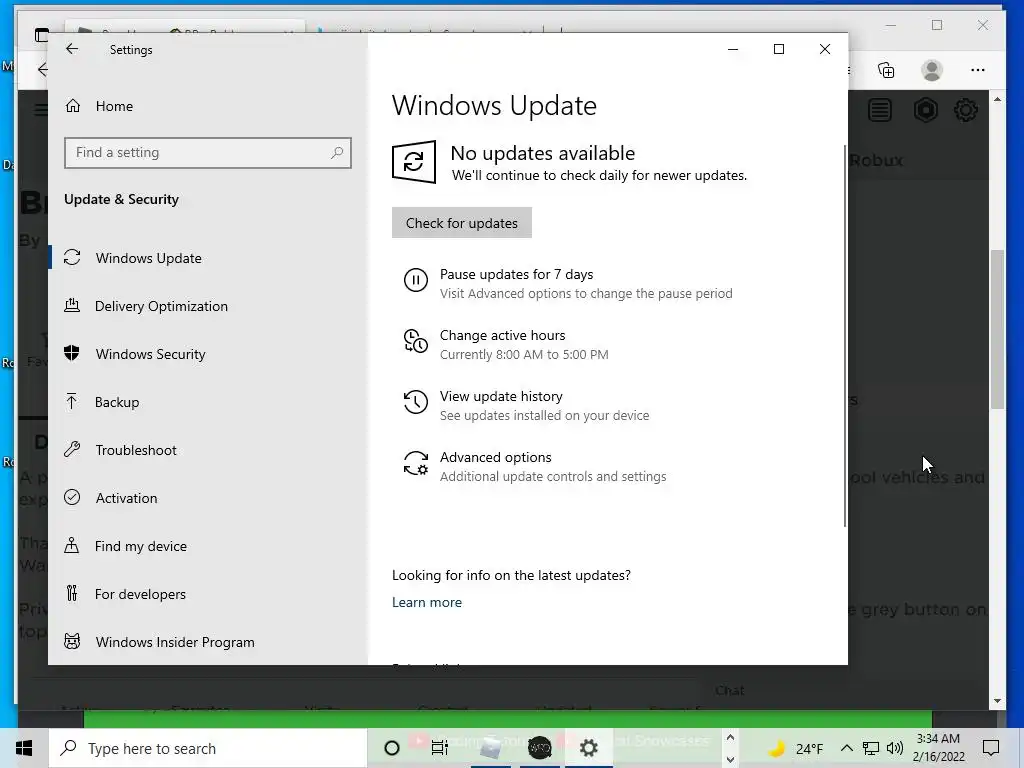Click the Windows Insider cat icon

point(72,641)
